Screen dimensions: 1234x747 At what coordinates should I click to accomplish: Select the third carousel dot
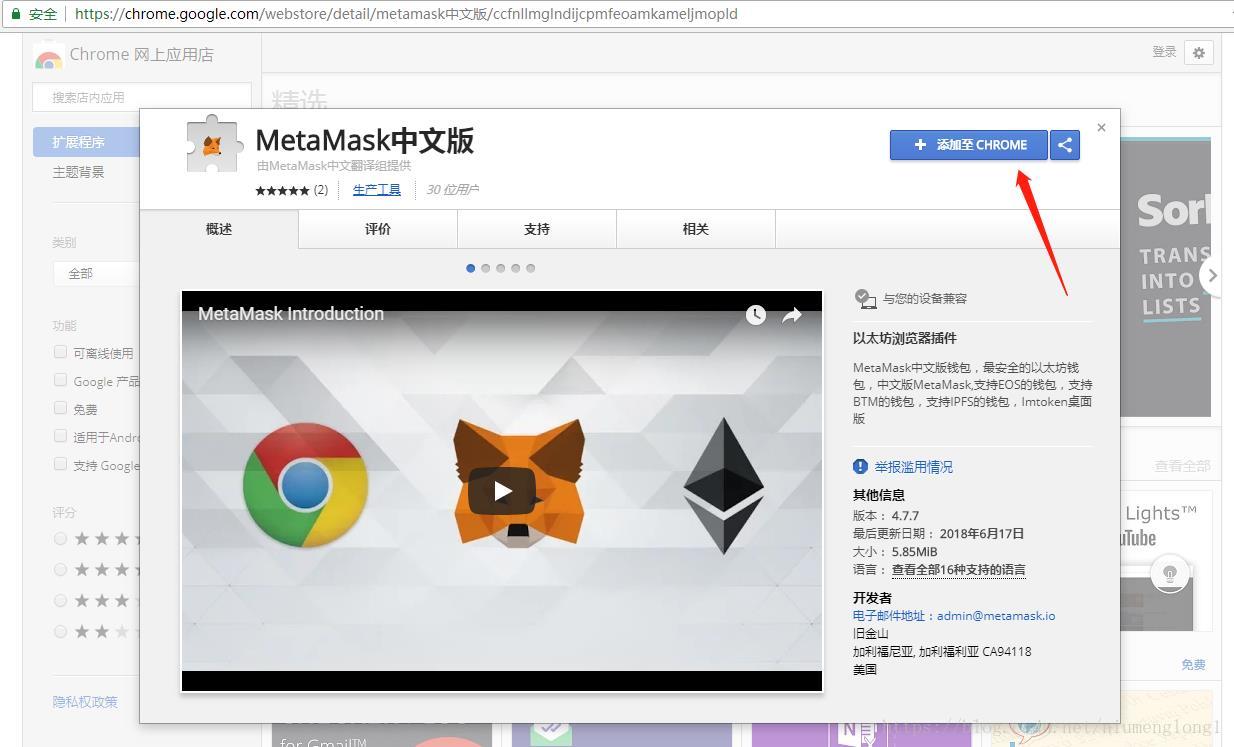[x=501, y=268]
